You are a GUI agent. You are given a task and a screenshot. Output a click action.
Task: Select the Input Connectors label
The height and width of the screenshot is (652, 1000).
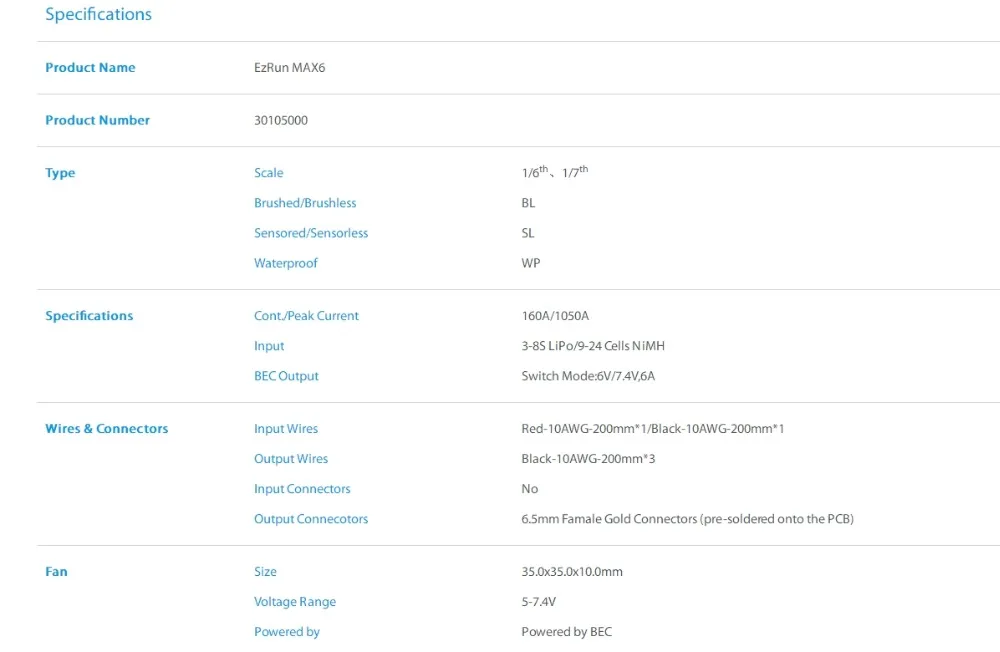pyautogui.click(x=302, y=489)
